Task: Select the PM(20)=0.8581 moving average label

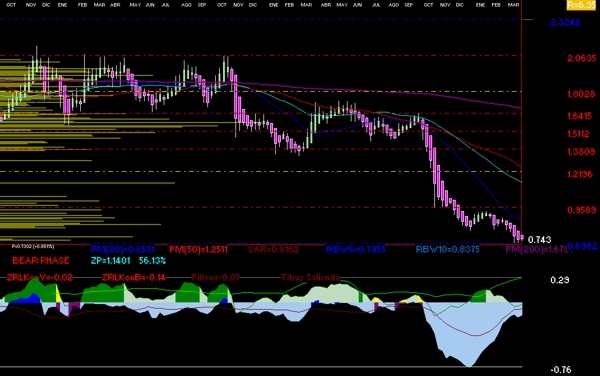Action: pos(122,249)
